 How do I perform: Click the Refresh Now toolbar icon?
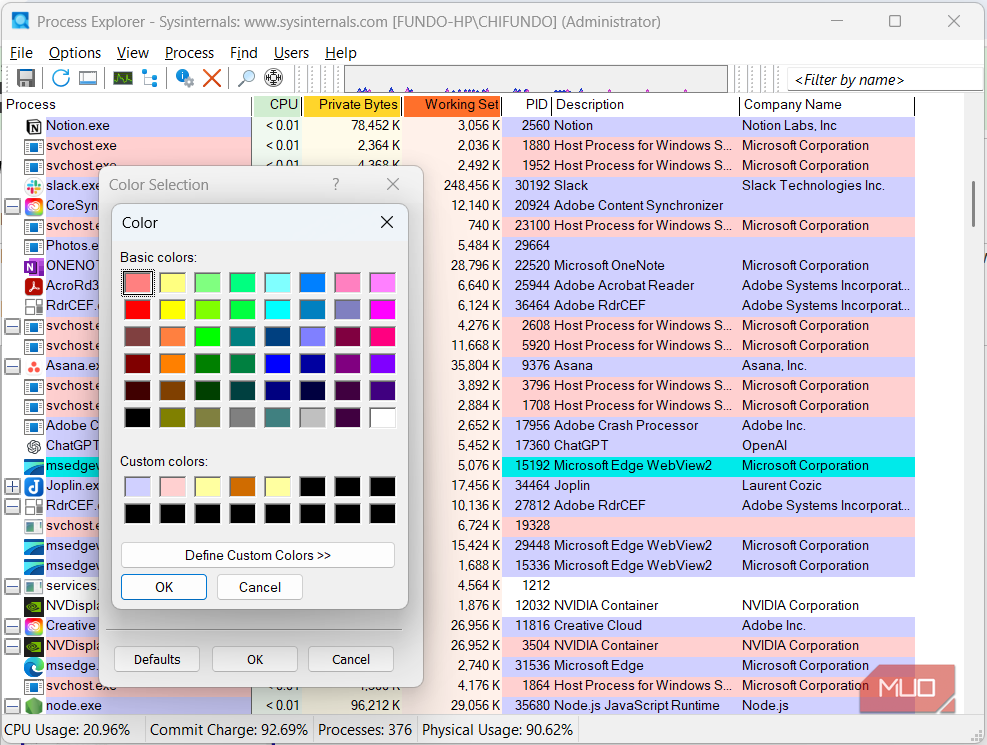[x=60, y=78]
